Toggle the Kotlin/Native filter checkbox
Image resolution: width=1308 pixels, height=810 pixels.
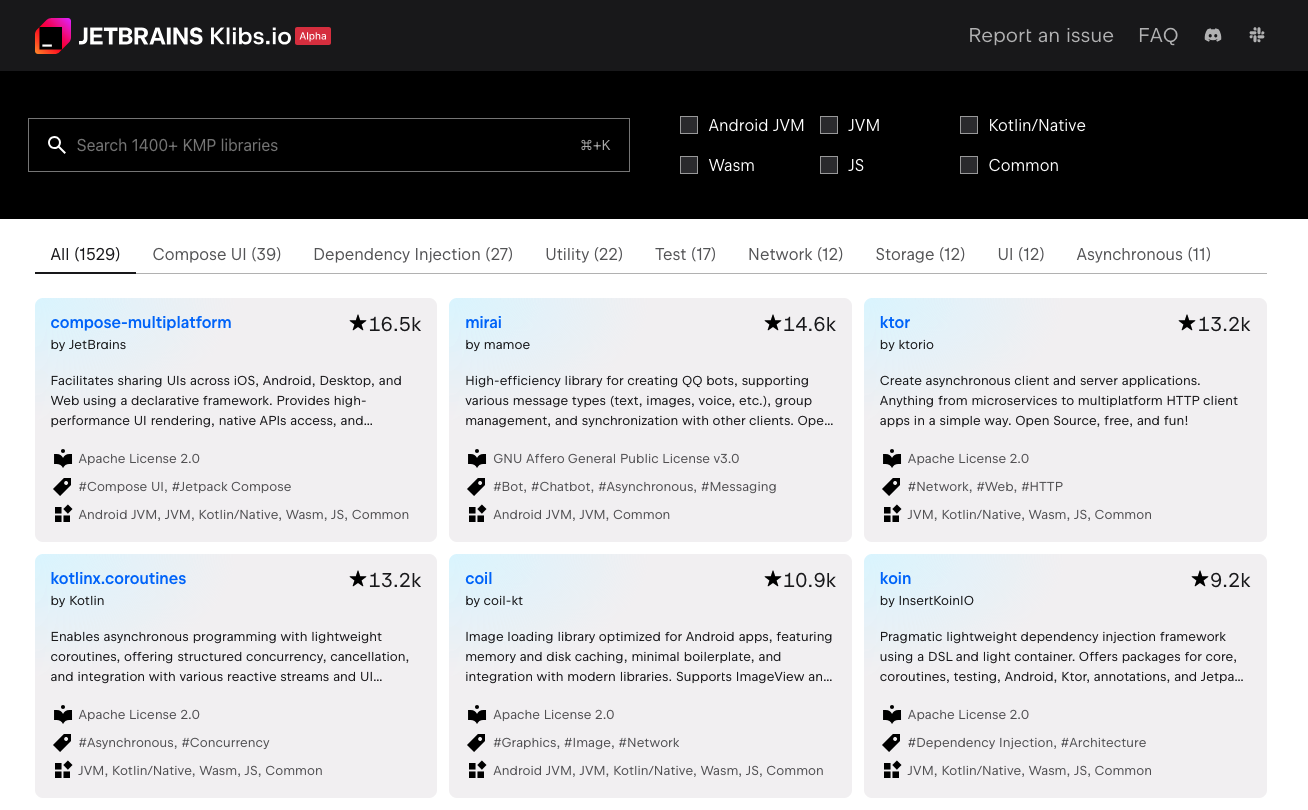coord(969,125)
